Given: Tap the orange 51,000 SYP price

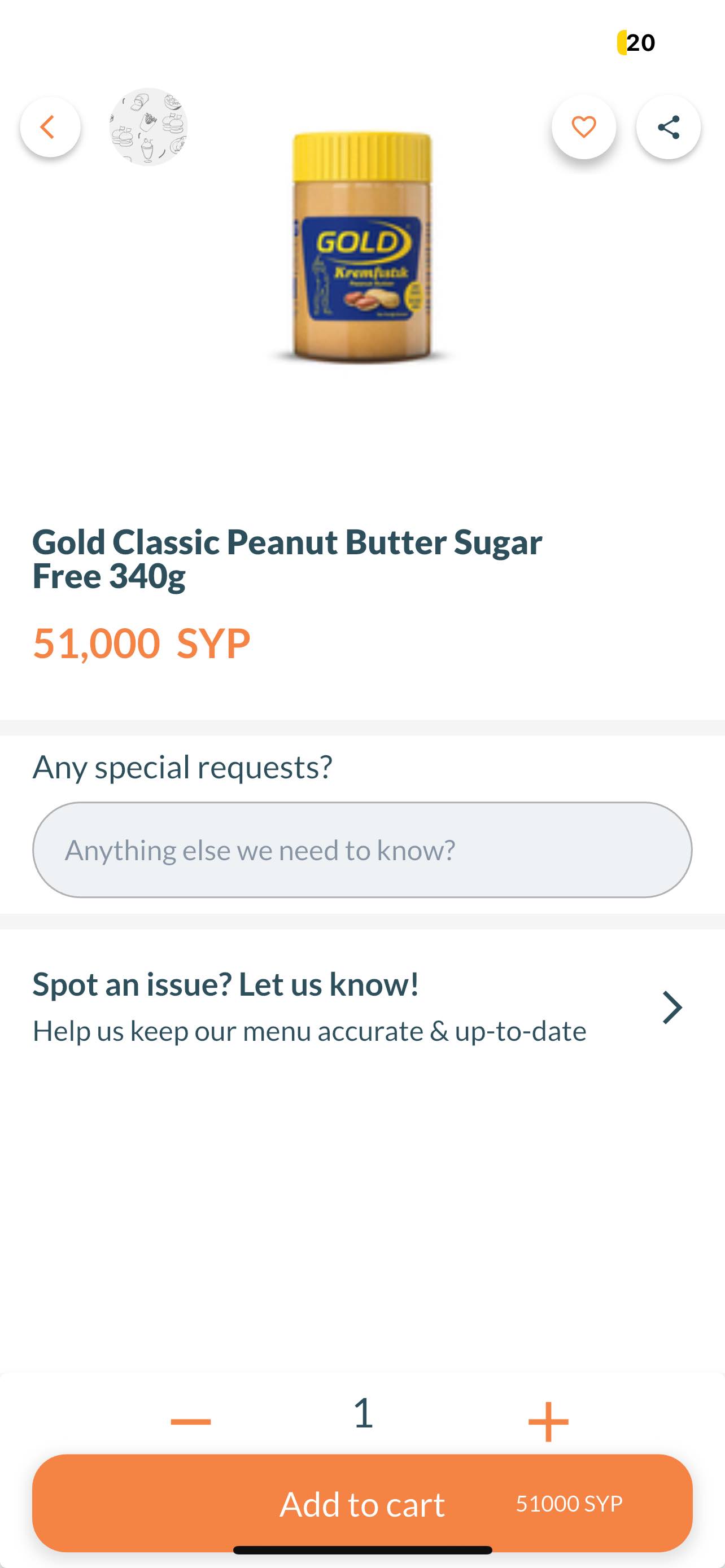Looking at the screenshot, I should (x=141, y=643).
